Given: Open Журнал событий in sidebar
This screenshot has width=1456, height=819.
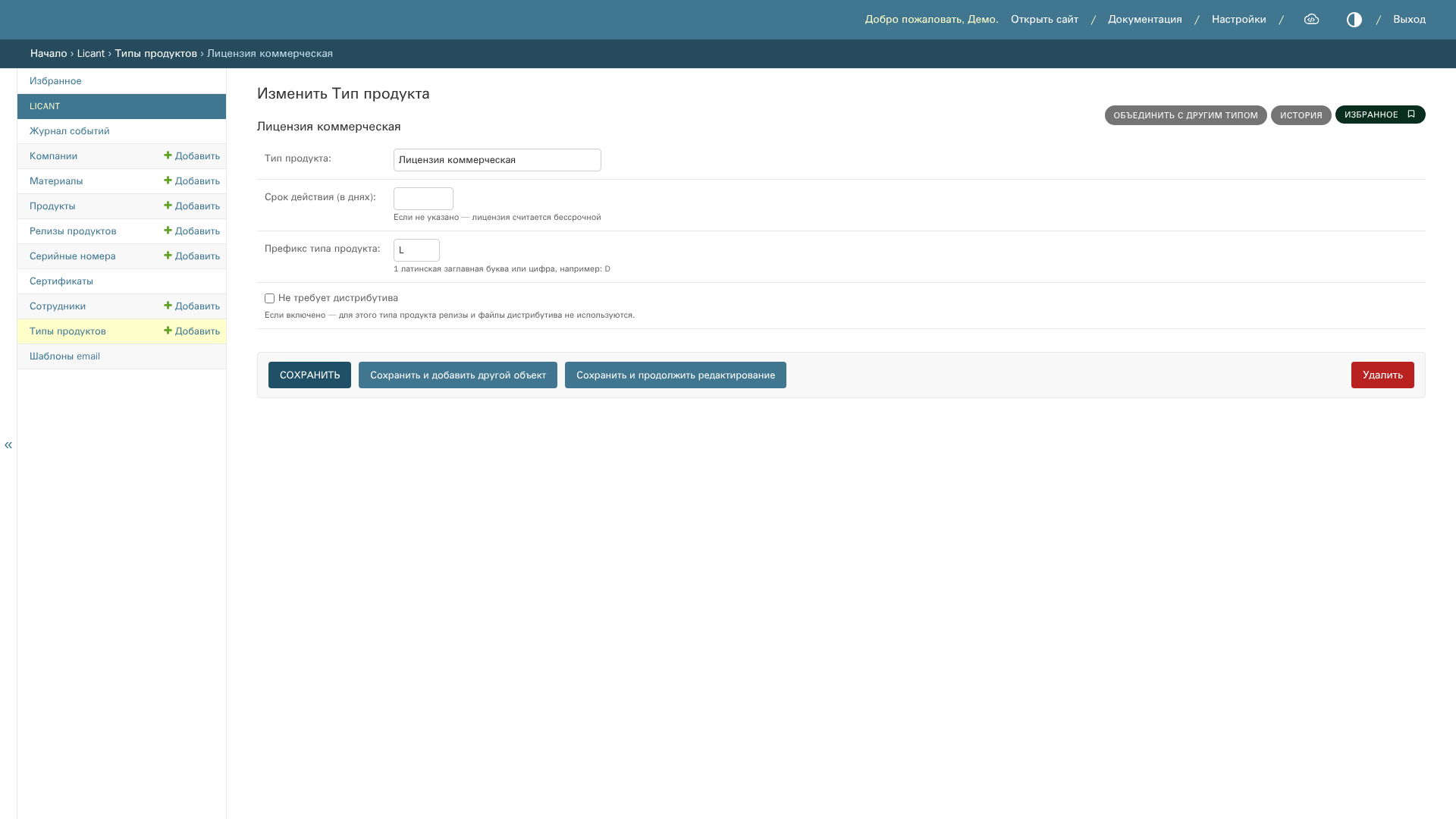Looking at the screenshot, I should (70, 131).
